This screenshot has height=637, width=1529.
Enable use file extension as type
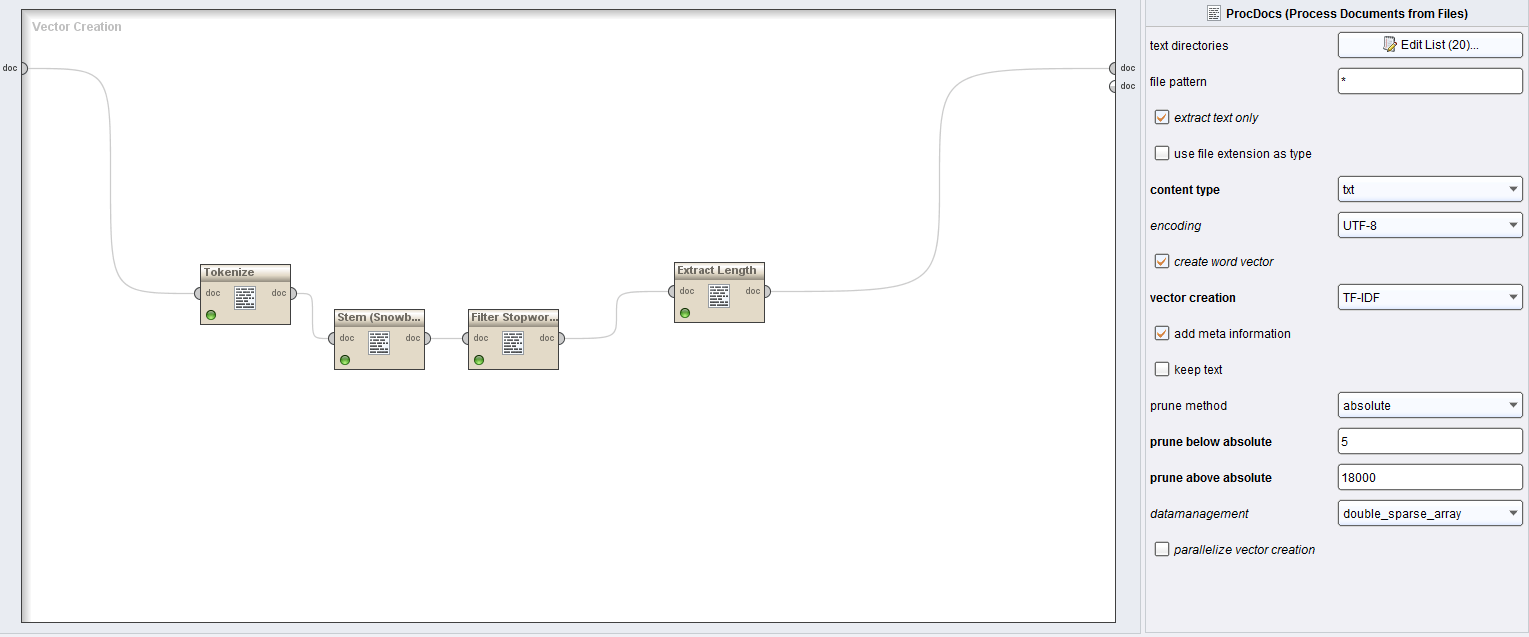click(1161, 153)
